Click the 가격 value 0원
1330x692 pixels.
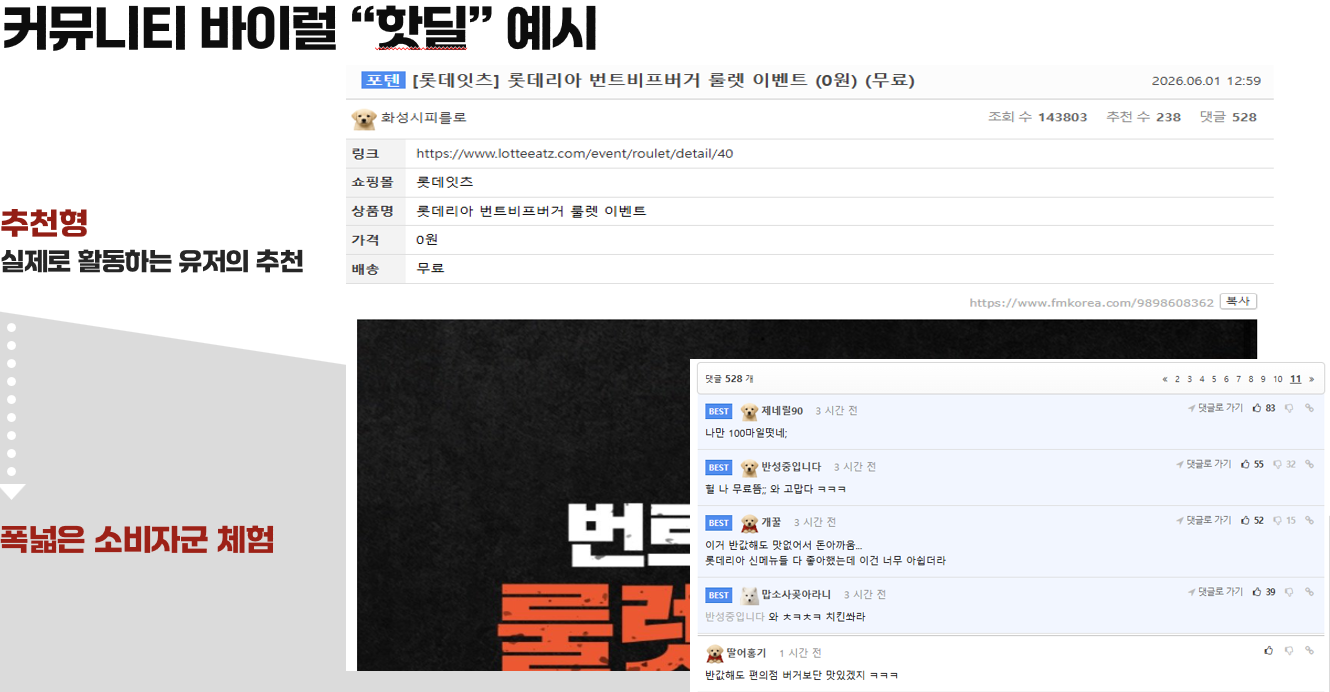click(427, 240)
